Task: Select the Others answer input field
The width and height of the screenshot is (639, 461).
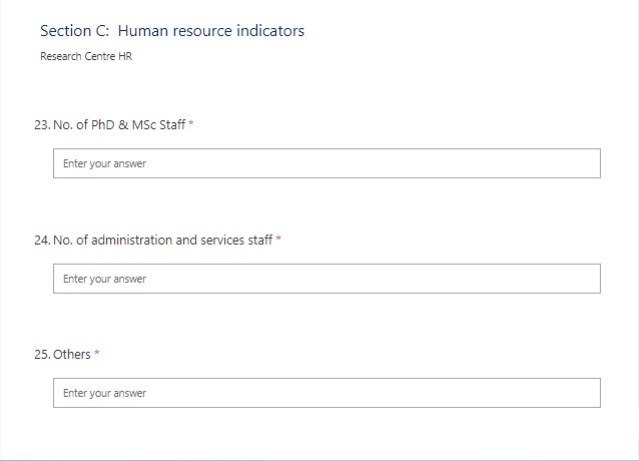Action: click(327, 393)
